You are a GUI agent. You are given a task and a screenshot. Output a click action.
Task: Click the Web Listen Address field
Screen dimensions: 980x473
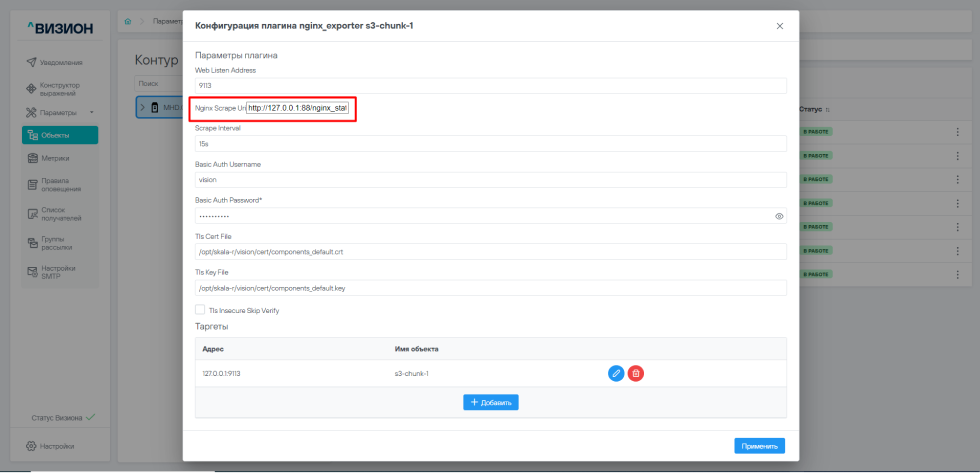click(491, 86)
